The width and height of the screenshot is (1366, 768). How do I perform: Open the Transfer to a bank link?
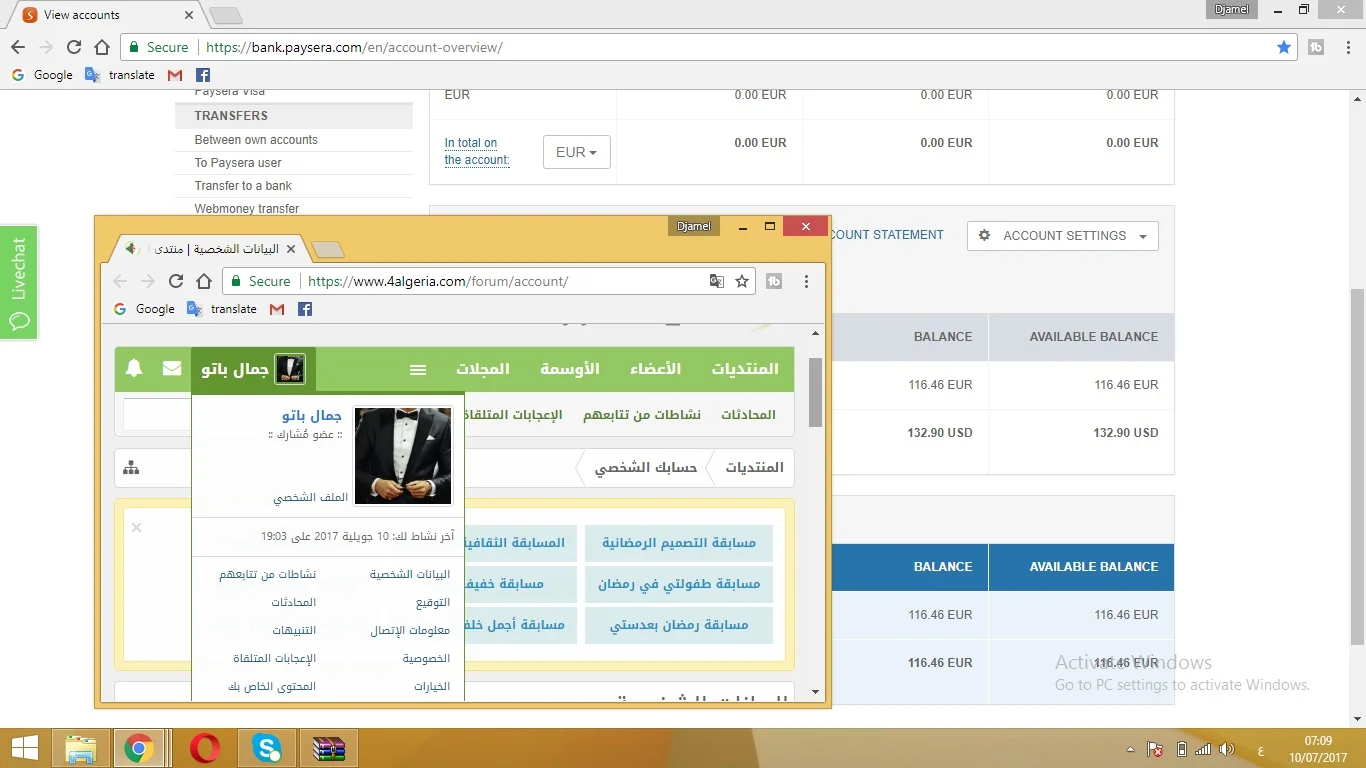[x=243, y=186]
